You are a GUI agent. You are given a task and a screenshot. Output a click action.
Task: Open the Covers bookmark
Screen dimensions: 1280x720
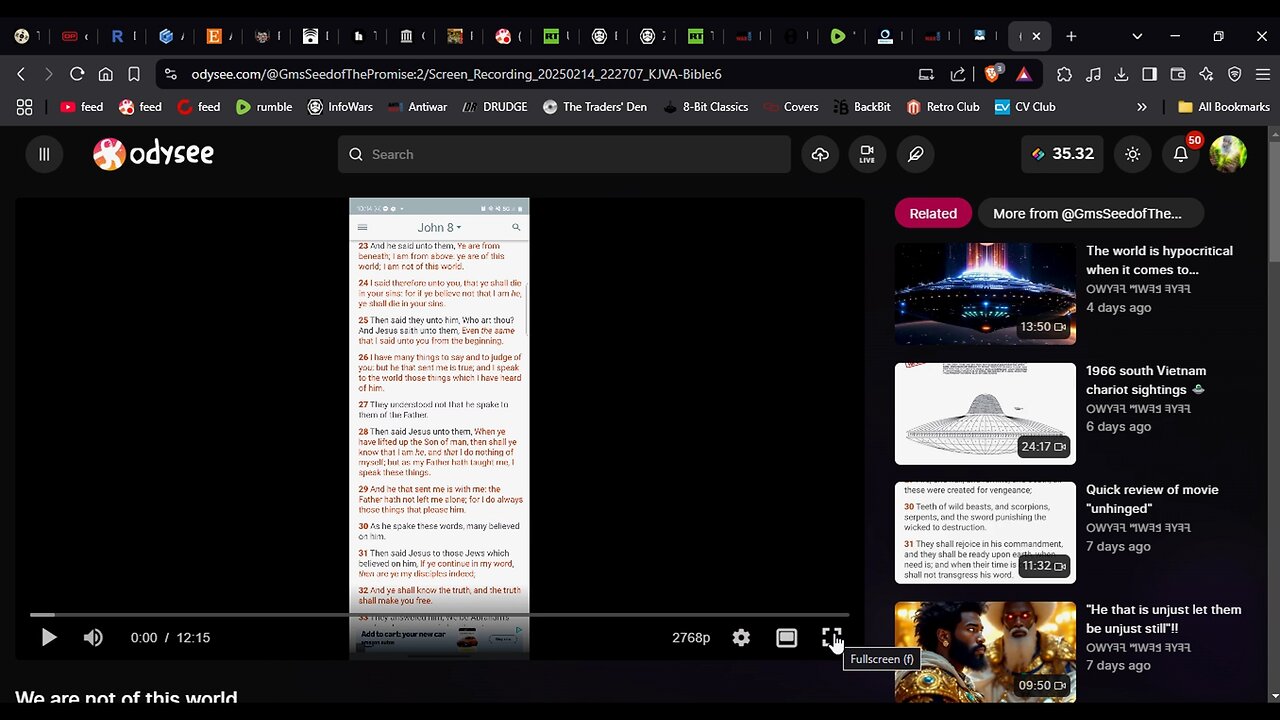point(790,107)
